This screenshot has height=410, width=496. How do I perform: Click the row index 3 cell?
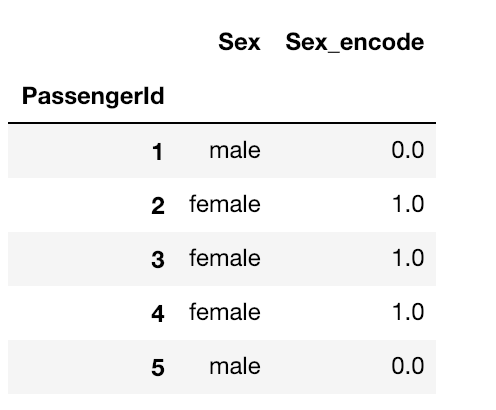point(158,260)
